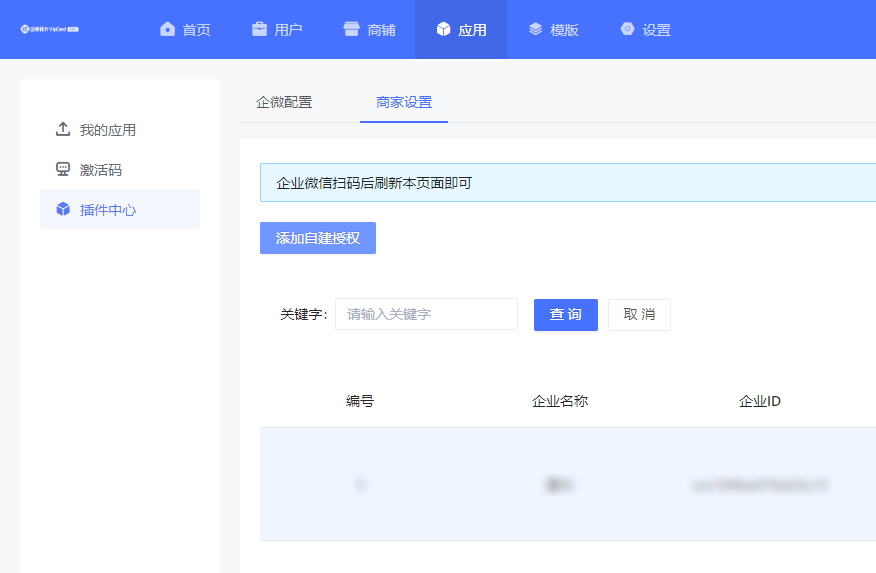Click the gear icon beside 设置

pyautogui.click(x=627, y=29)
